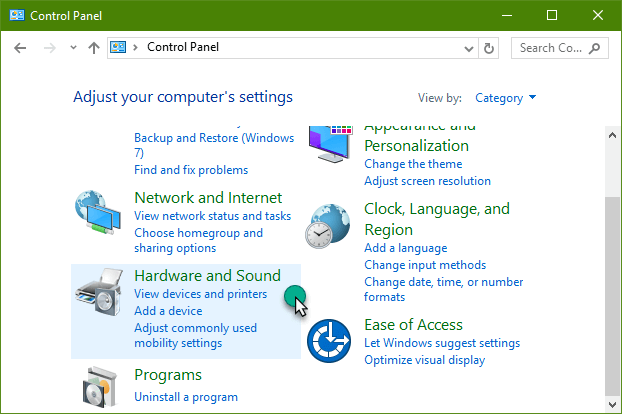Viewport: 622px width, 414px height.
Task: Click Change the theme
Action: click(413, 164)
